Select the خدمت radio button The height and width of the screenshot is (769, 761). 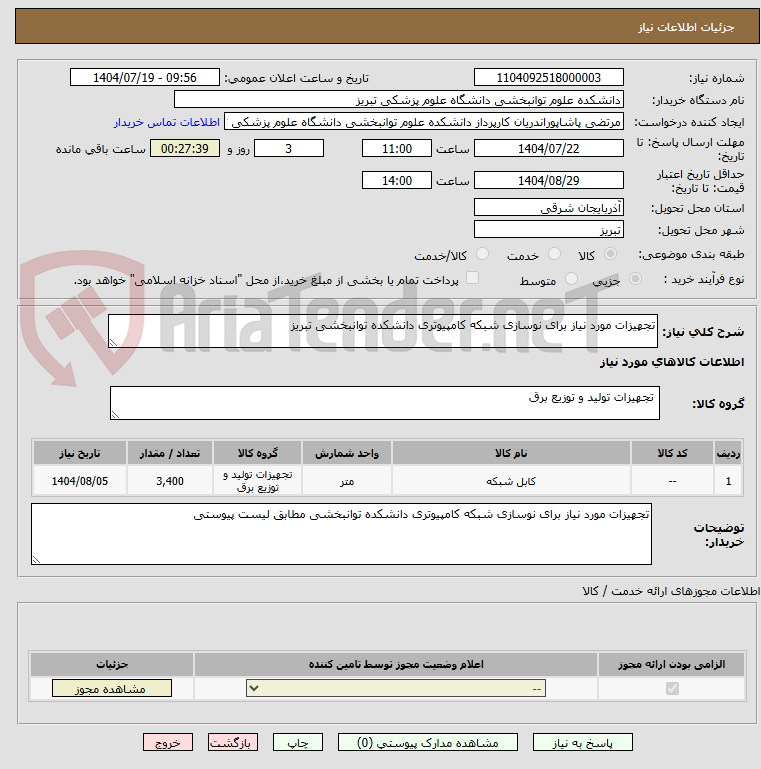(555, 254)
